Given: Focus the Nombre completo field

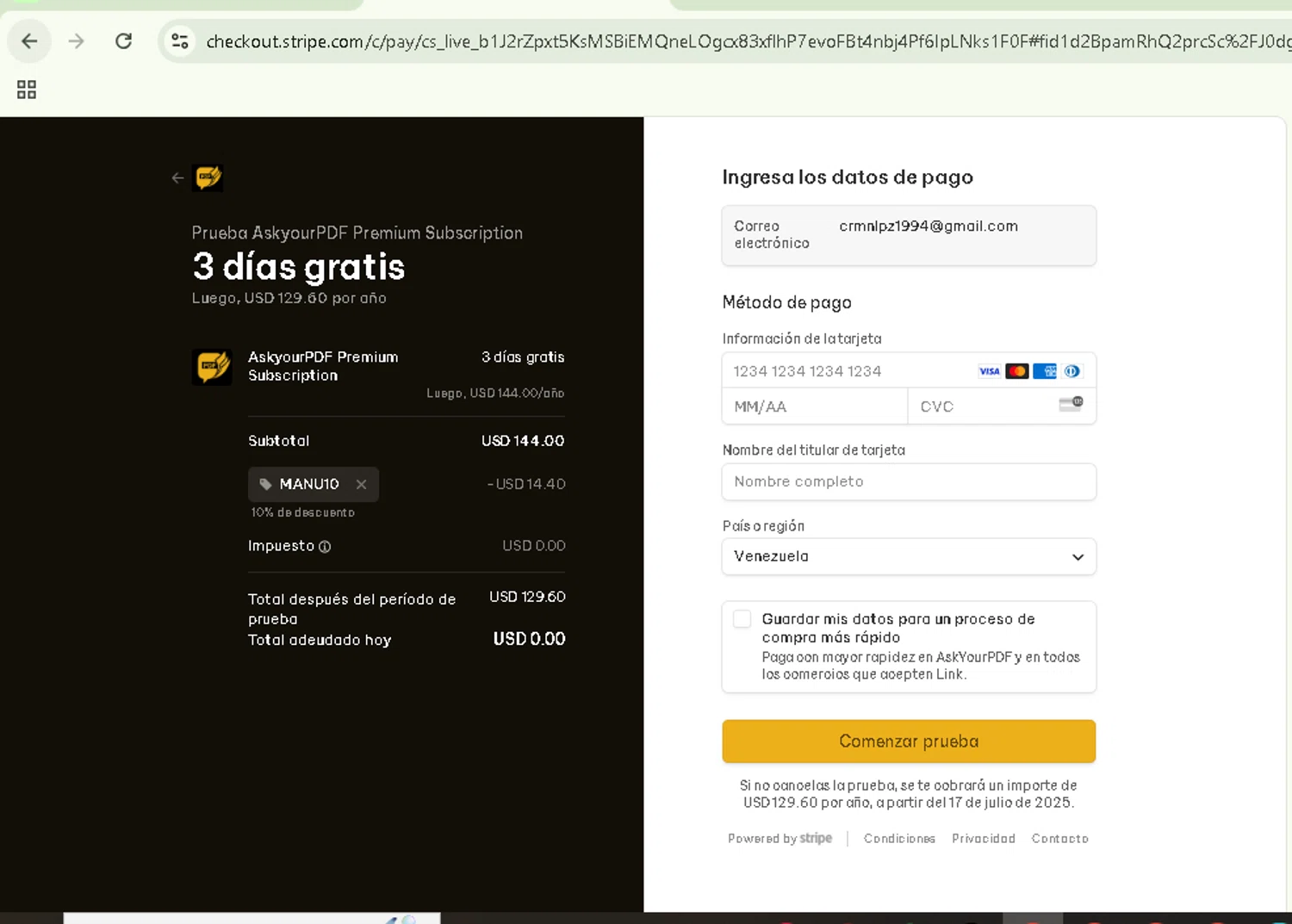Looking at the screenshot, I should 909,482.
